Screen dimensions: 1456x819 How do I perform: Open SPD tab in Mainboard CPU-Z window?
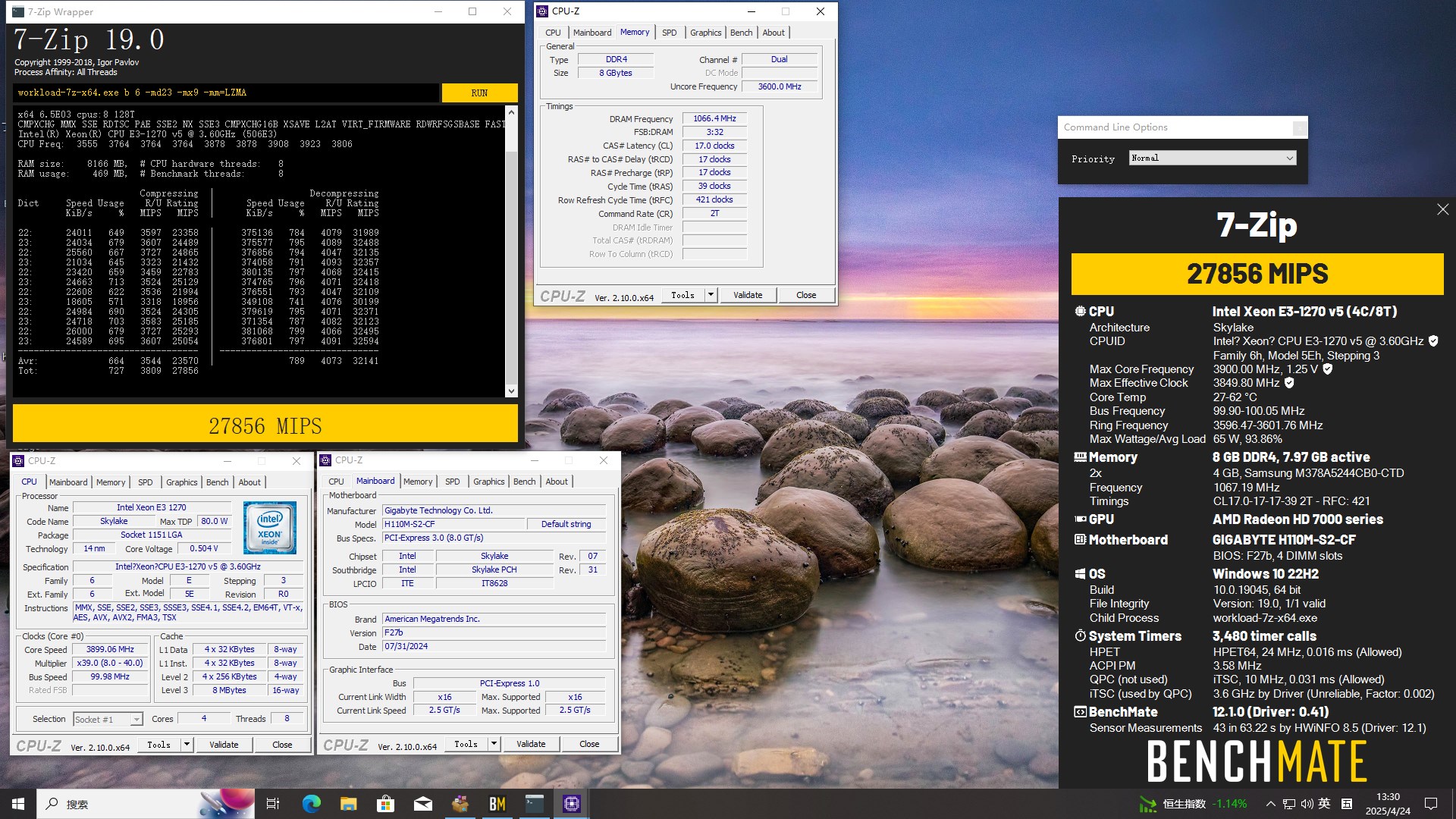coord(452,482)
